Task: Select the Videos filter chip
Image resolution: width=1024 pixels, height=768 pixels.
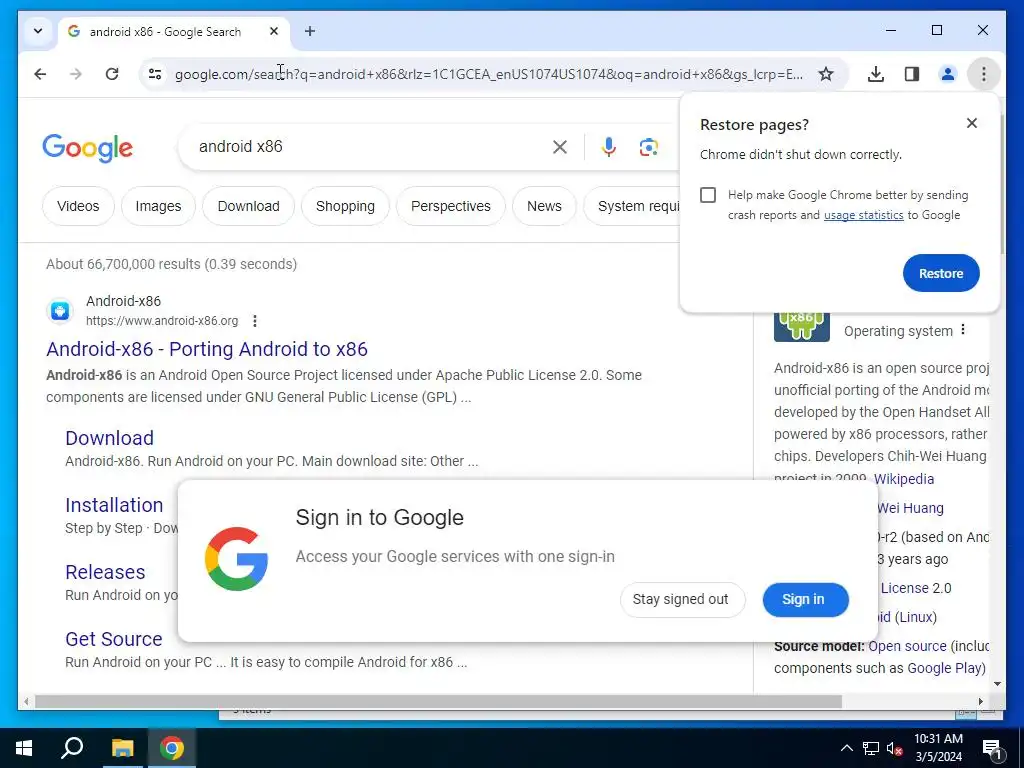Action: click(78, 206)
